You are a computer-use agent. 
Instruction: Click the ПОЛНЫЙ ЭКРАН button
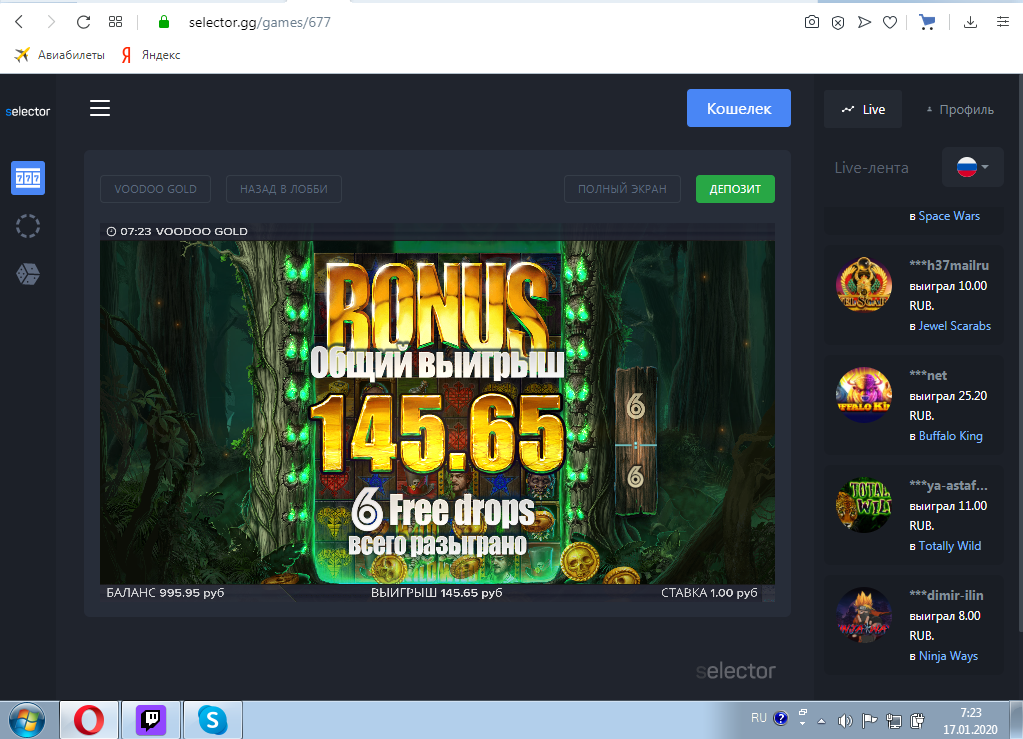pyautogui.click(x=622, y=189)
